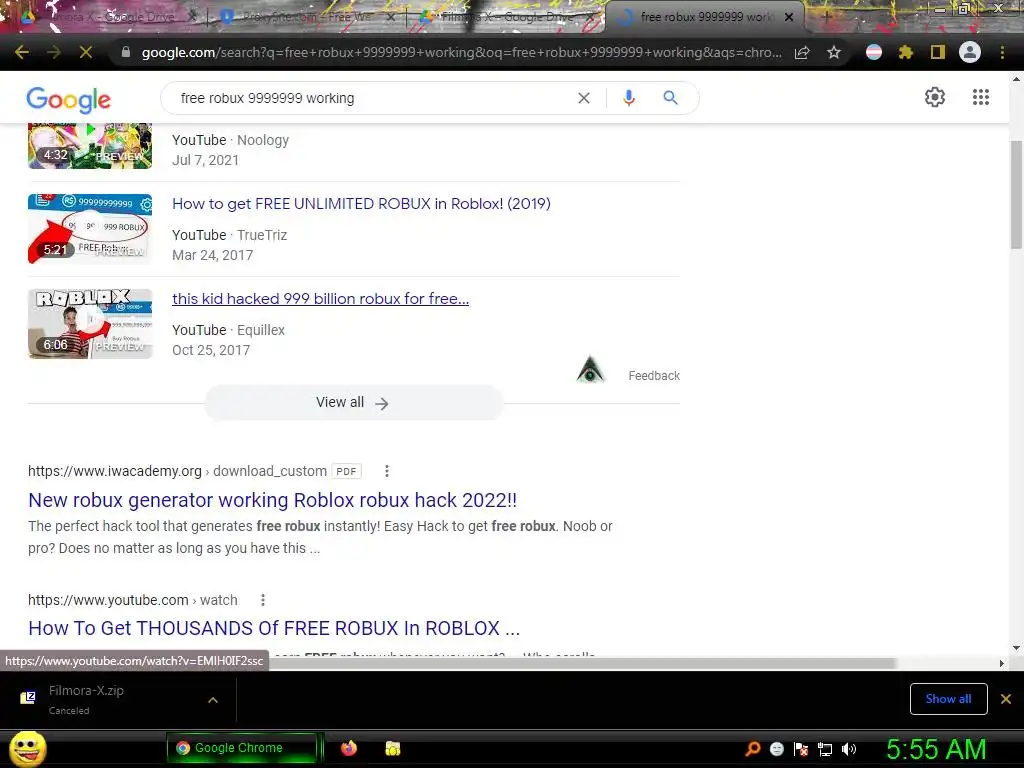
Task: Clear the search box text
Action: click(584, 98)
